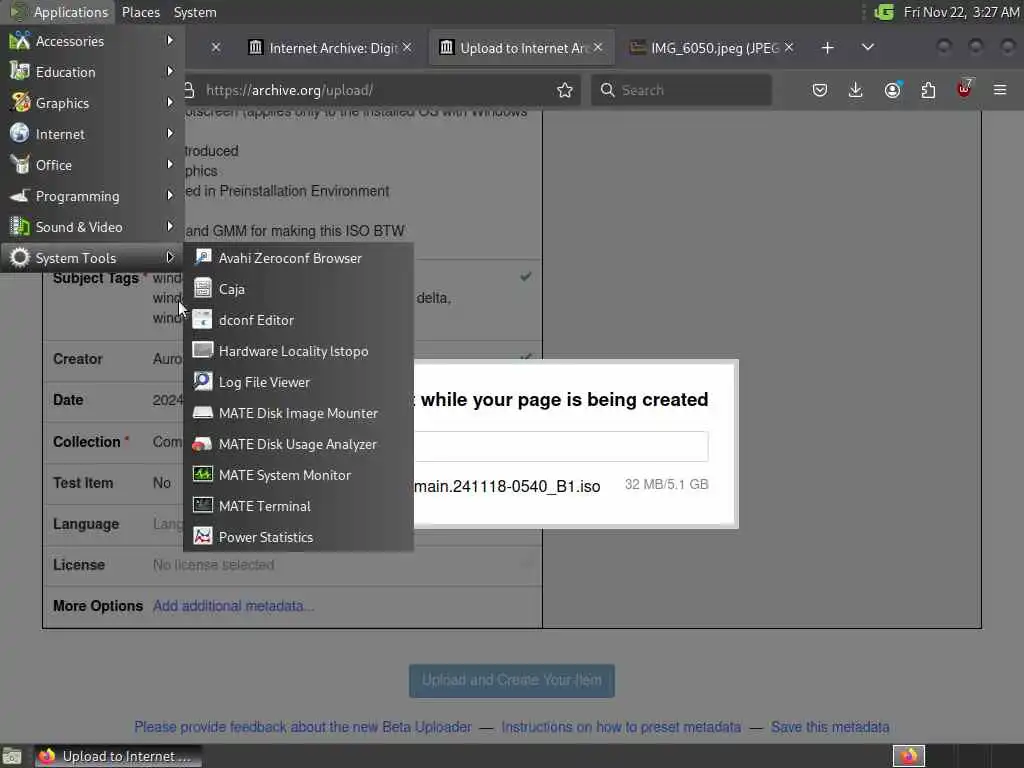This screenshot has height=768, width=1024.
Task: Open the Firefox hamburger menu
Action: [1000, 90]
